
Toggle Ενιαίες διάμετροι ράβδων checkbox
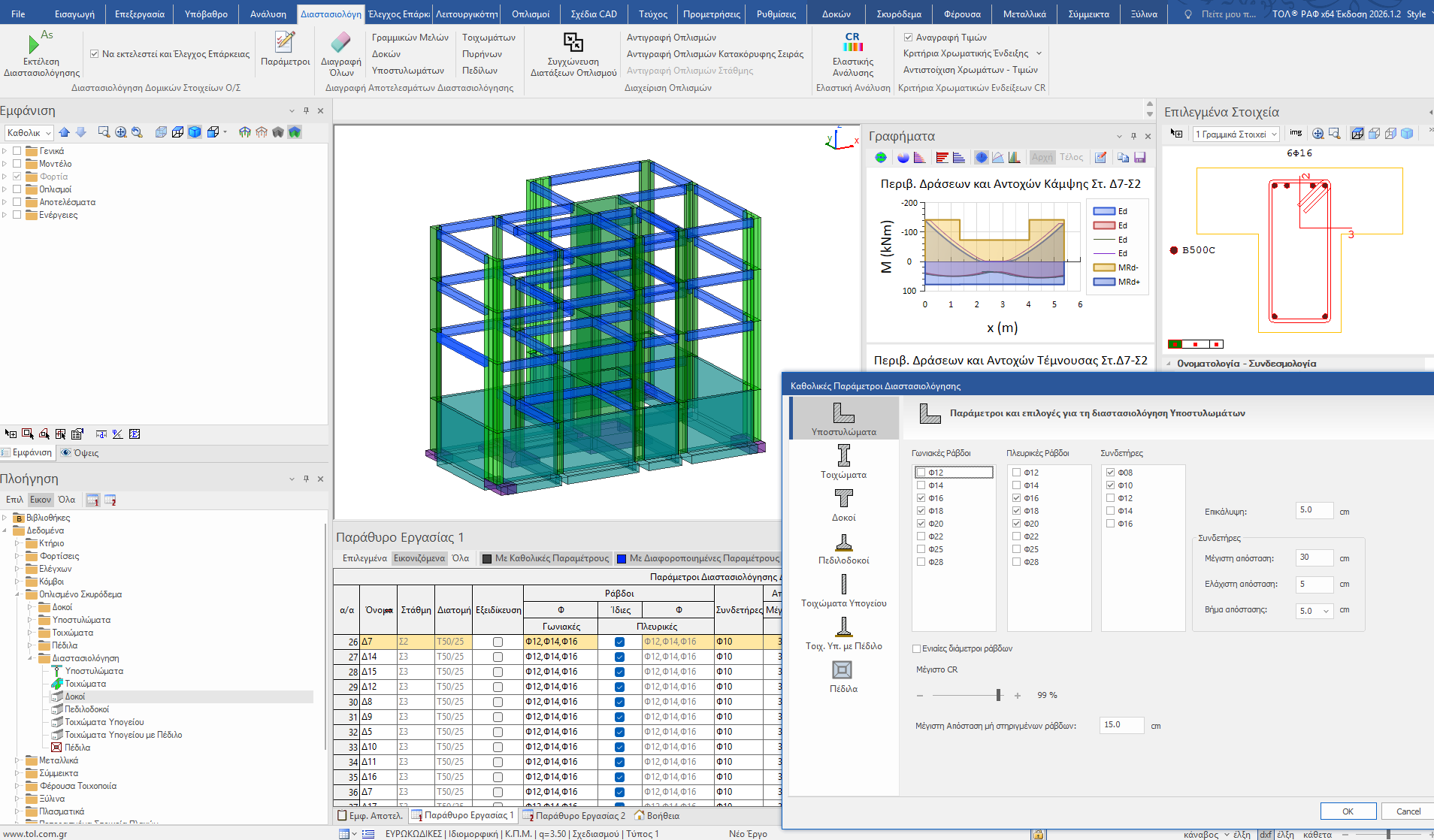(917, 648)
